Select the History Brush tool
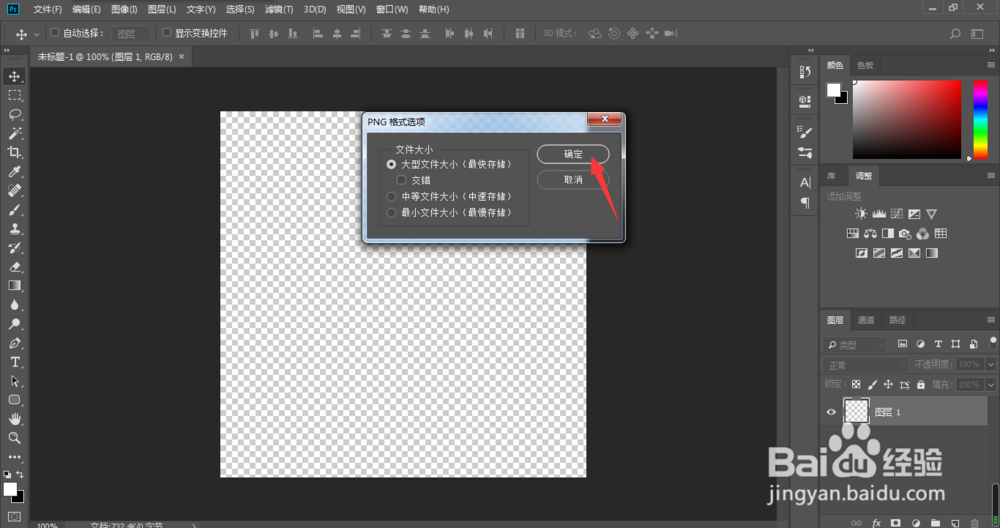1000x528 pixels. tap(14, 247)
